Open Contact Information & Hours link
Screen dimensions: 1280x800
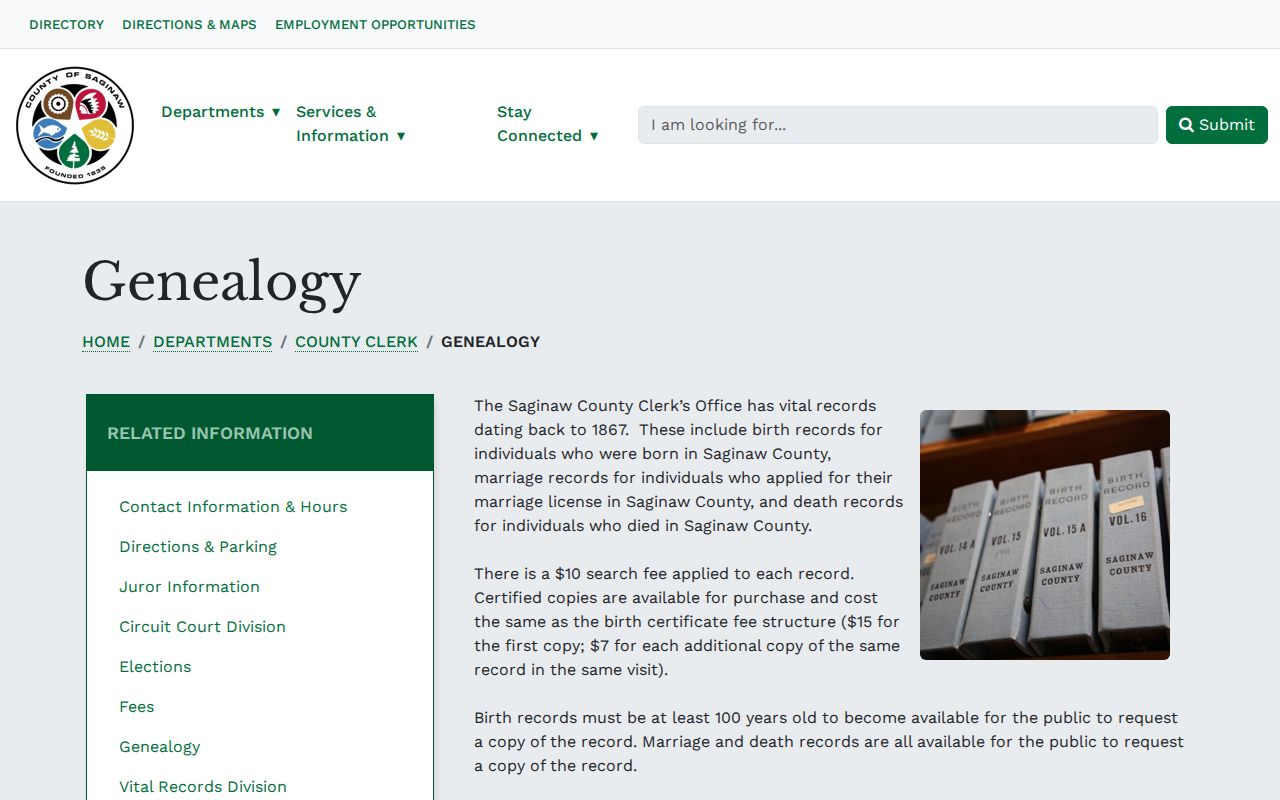[x=233, y=507]
